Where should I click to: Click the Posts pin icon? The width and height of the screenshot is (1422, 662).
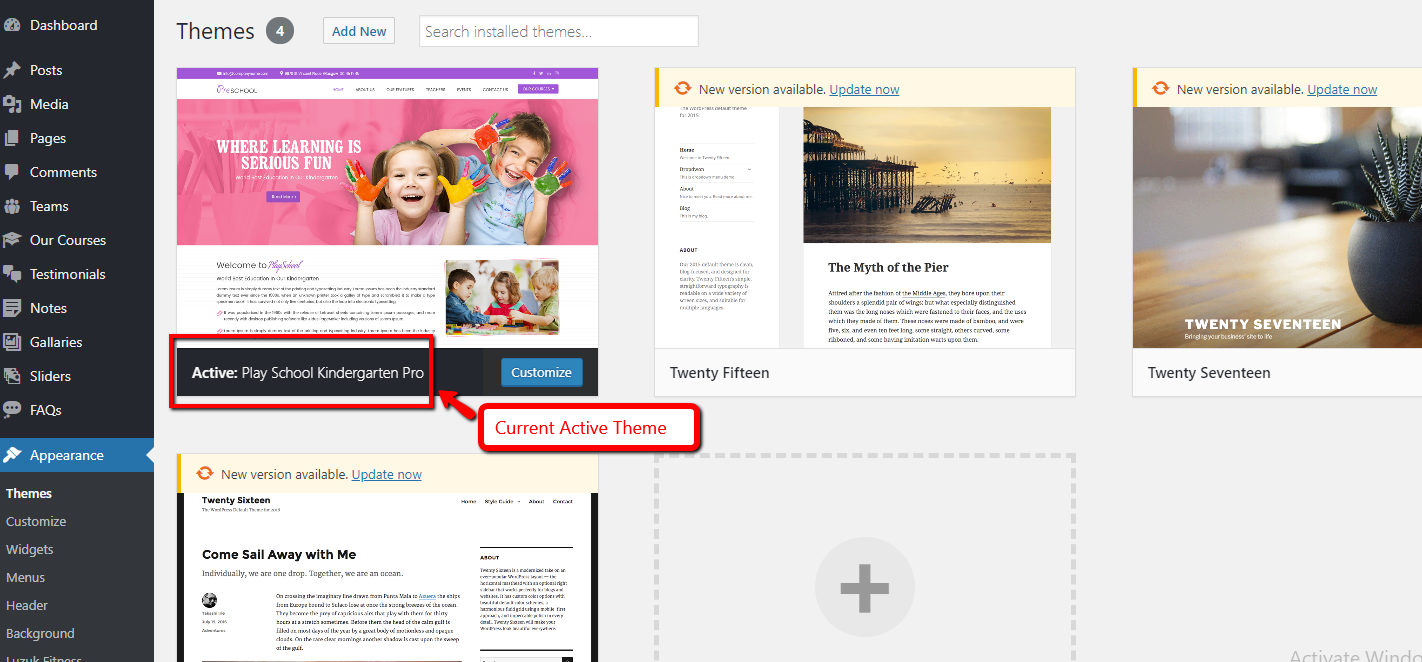tap(12, 70)
